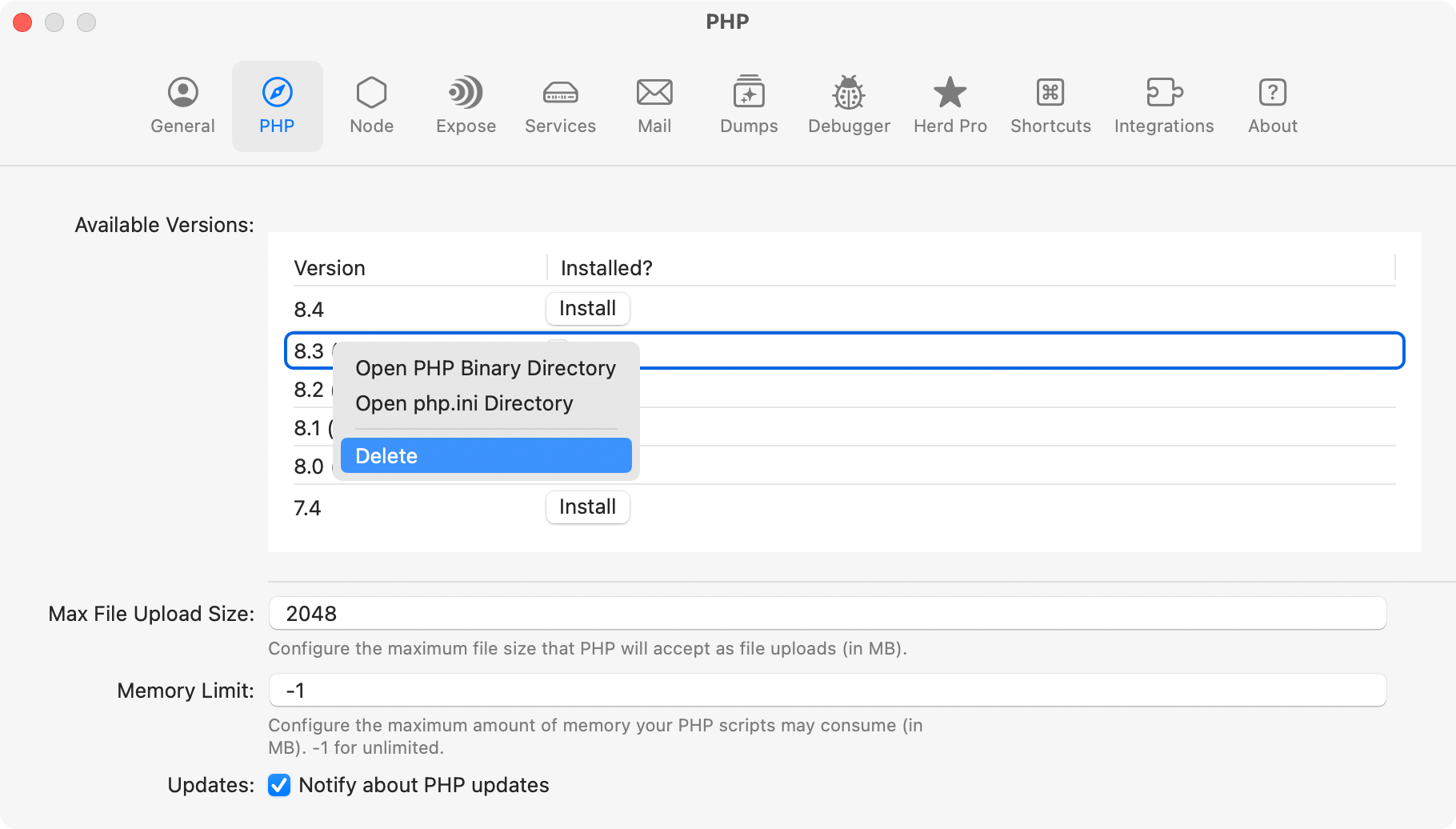Screen dimensions: 1456x829
Task: Show the About question-mark icon
Action: coord(1272,93)
